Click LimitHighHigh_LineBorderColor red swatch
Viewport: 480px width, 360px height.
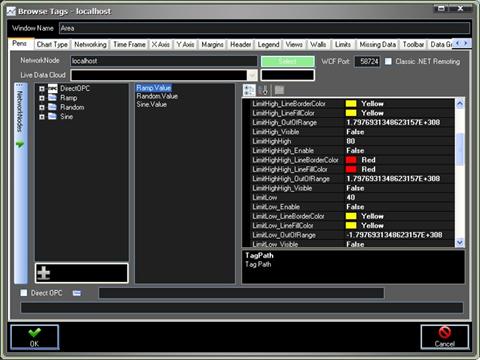click(x=351, y=160)
